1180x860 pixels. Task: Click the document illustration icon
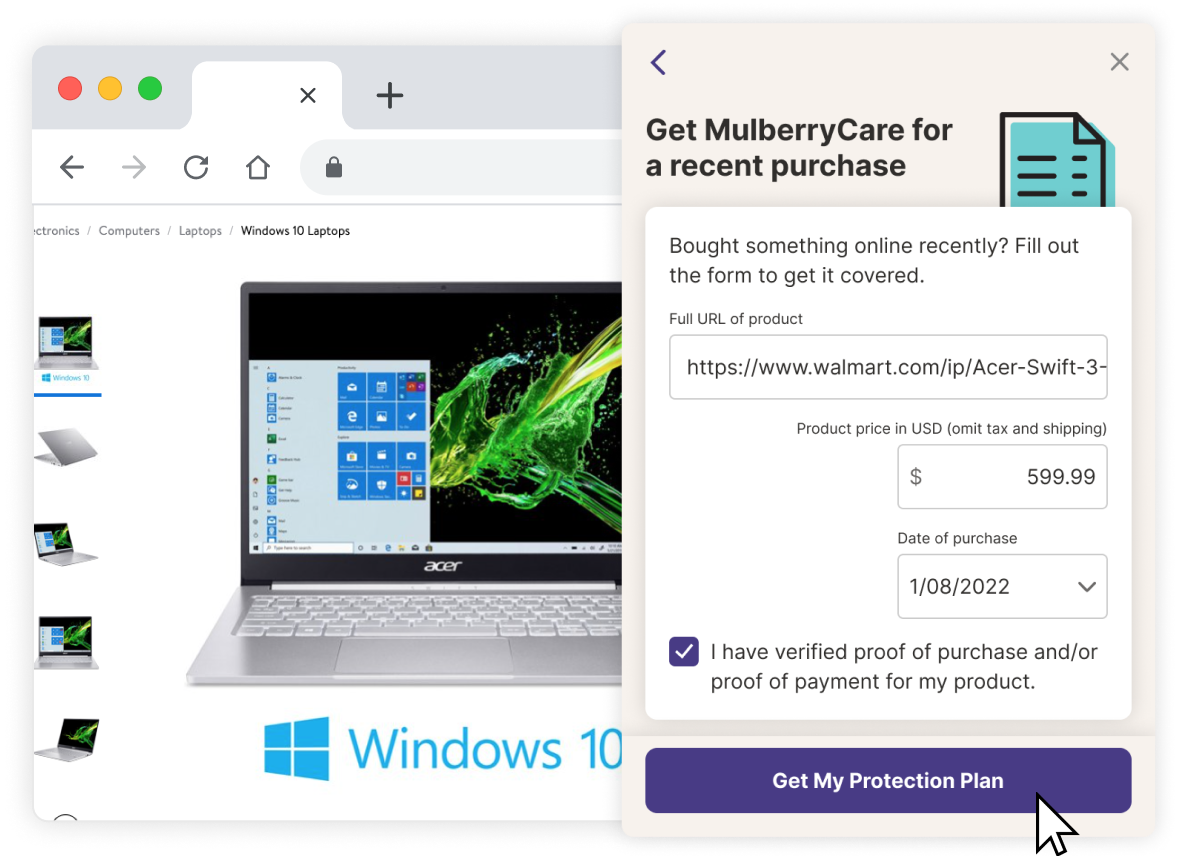pyautogui.click(x=1057, y=160)
